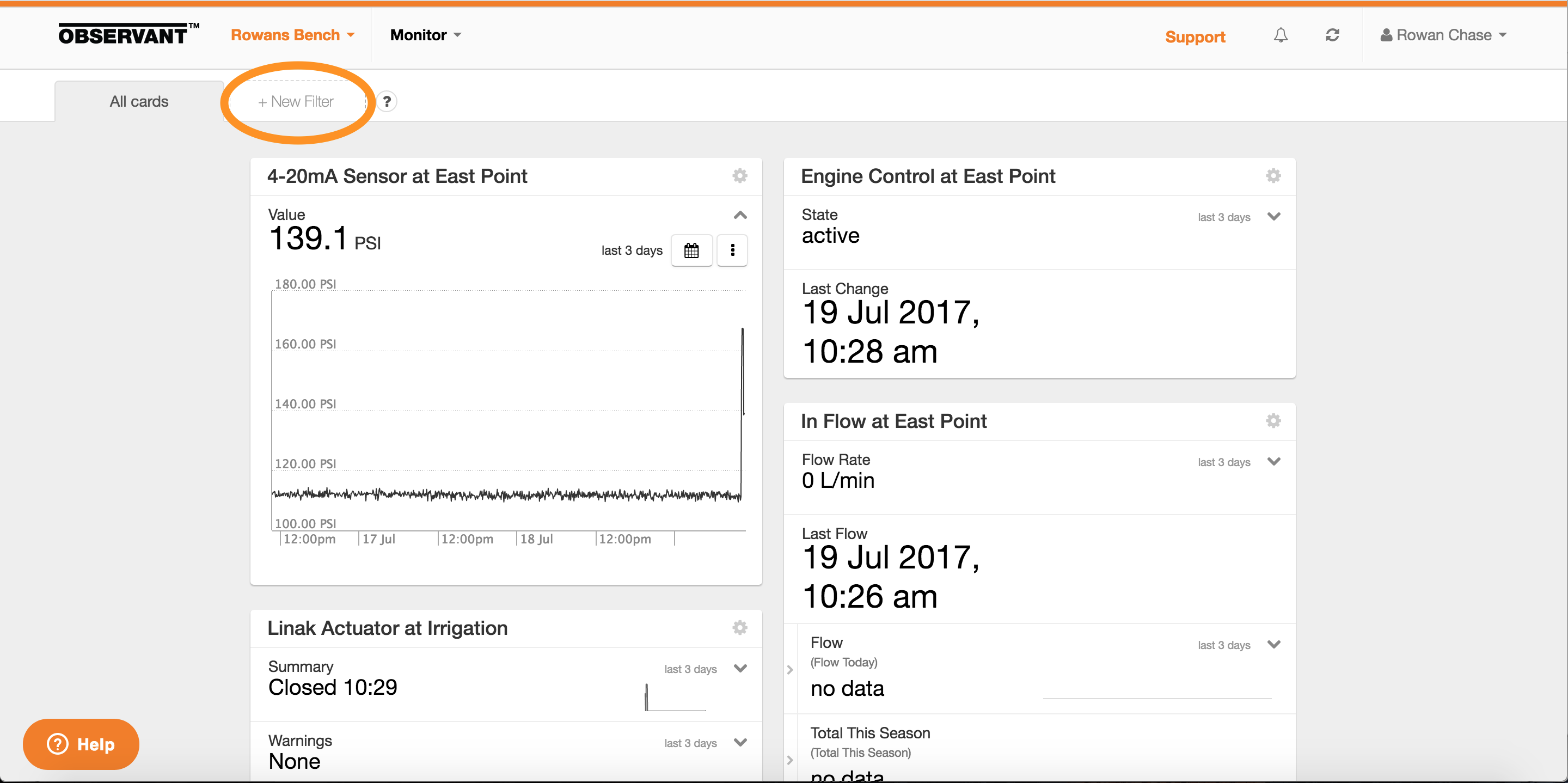The width and height of the screenshot is (1568, 783).
Task: Open the Rowan Chase user menu
Action: (1443, 35)
